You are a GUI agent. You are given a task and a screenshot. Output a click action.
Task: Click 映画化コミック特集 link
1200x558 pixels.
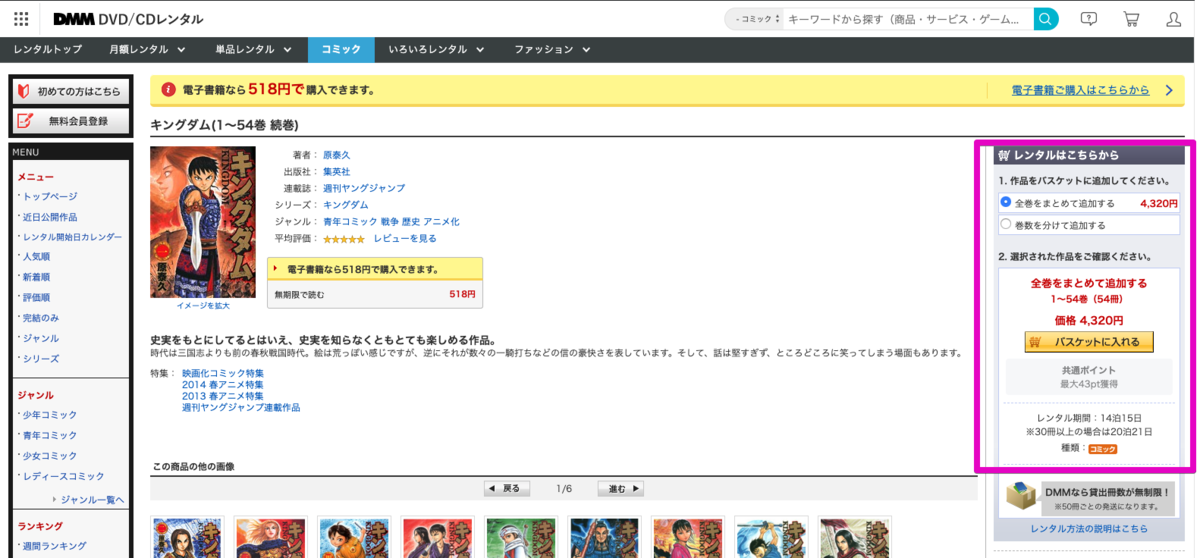pos(223,373)
